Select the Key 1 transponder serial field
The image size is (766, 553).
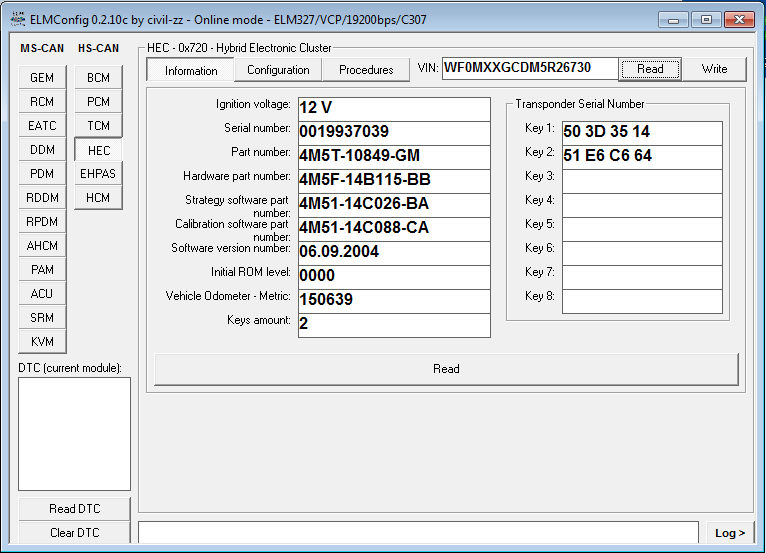click(x=641, y=132)
